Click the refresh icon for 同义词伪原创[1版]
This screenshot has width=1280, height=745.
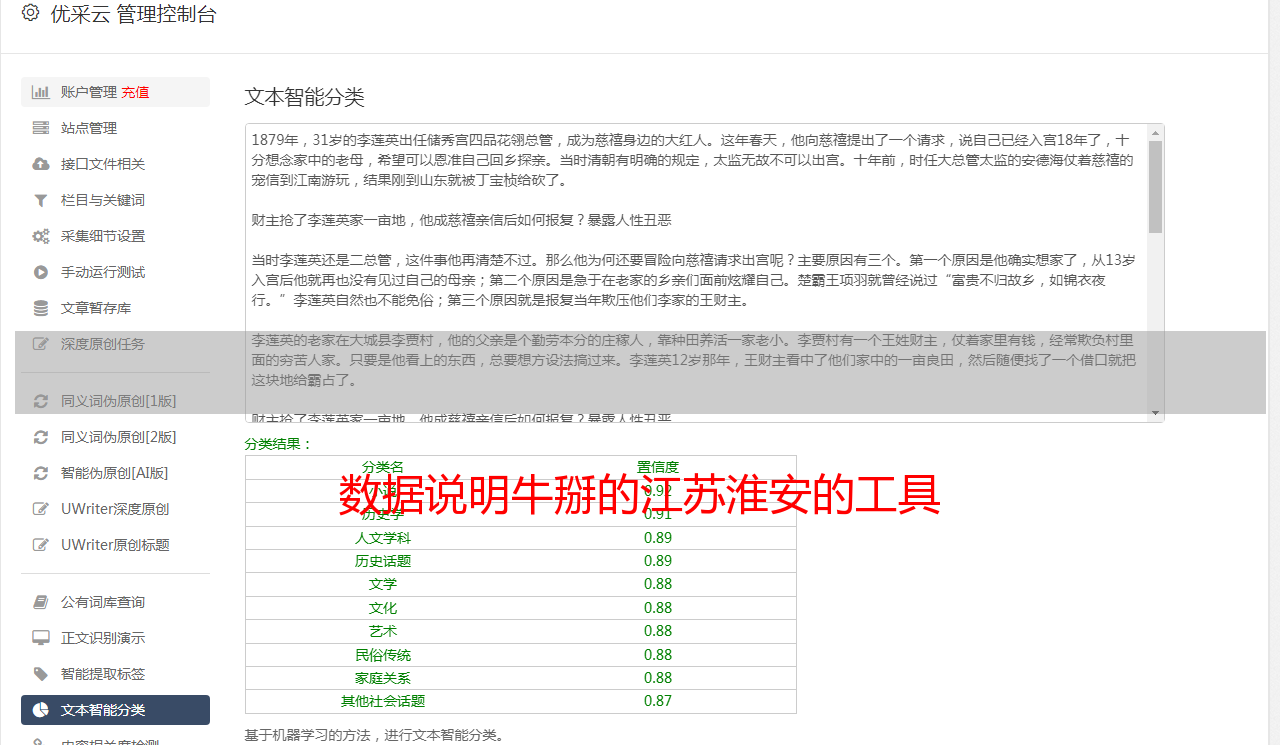40,401
